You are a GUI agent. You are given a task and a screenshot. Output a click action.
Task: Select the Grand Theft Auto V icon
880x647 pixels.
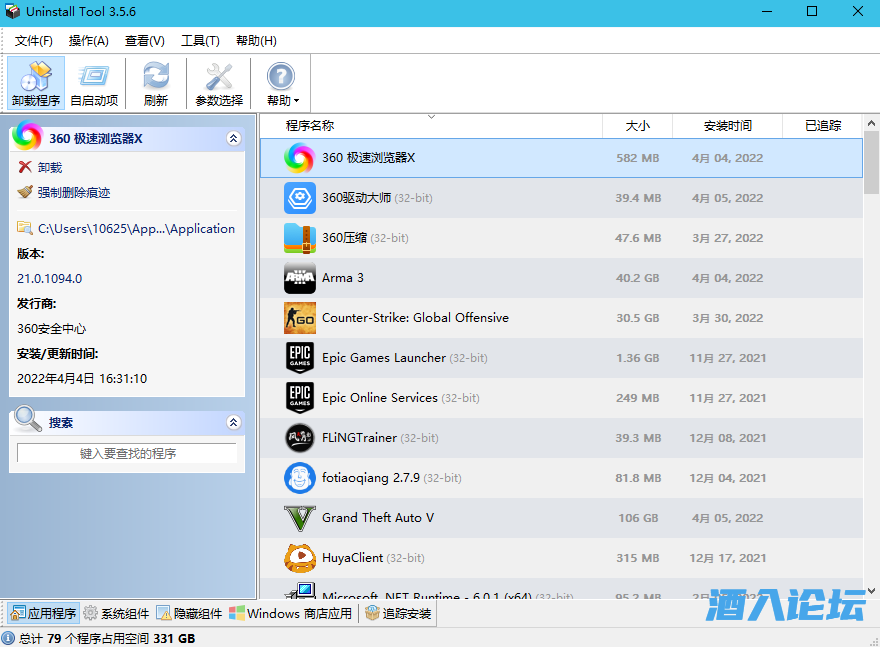coord(297,518)
